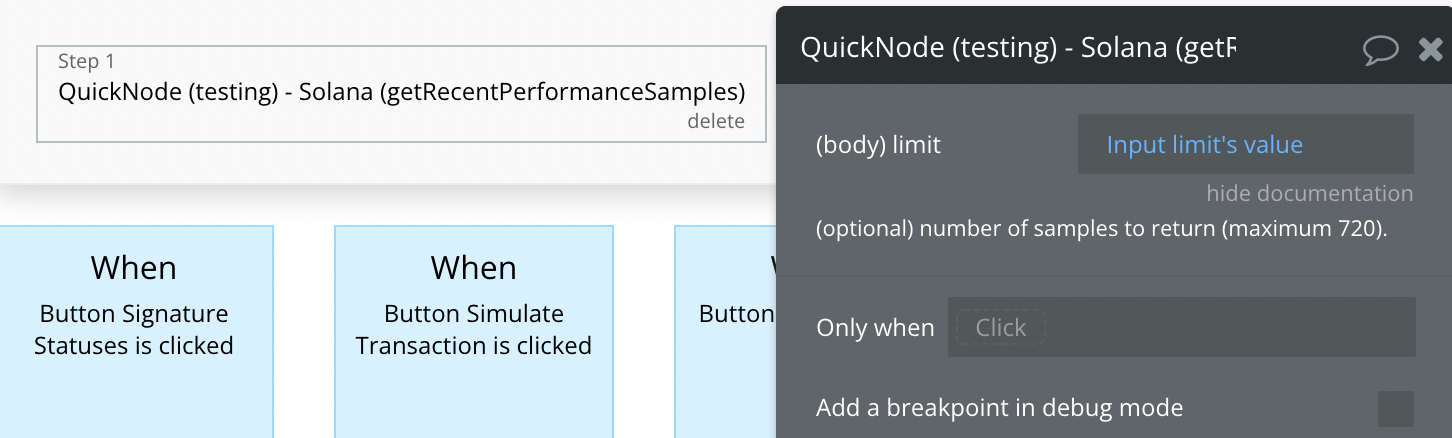This screenshot has height=438, width=1452.
Task: Click "When" heading of Signature Statuses event
Action: coord(134,268)
